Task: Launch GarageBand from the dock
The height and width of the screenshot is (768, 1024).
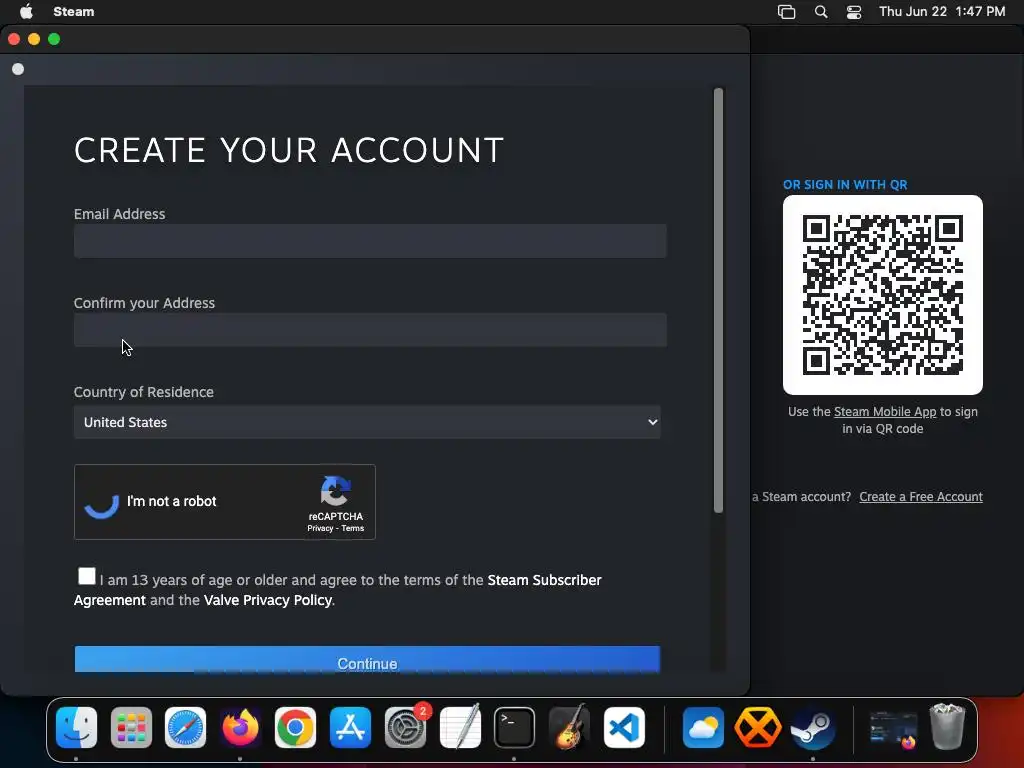Action: pos(569,728)
